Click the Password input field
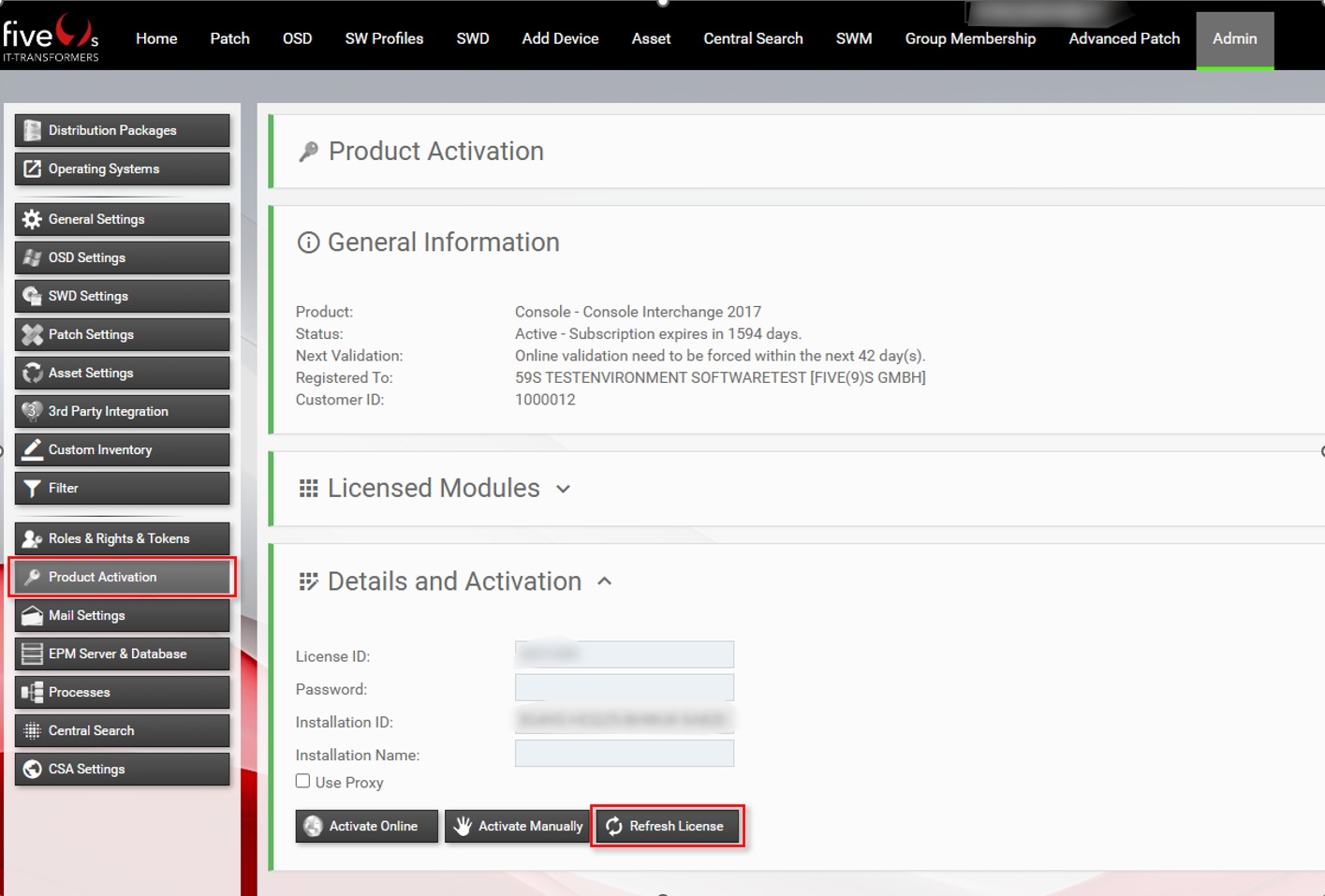Image resolution: width=1325 pixels, height=896 pixels. 625,687
